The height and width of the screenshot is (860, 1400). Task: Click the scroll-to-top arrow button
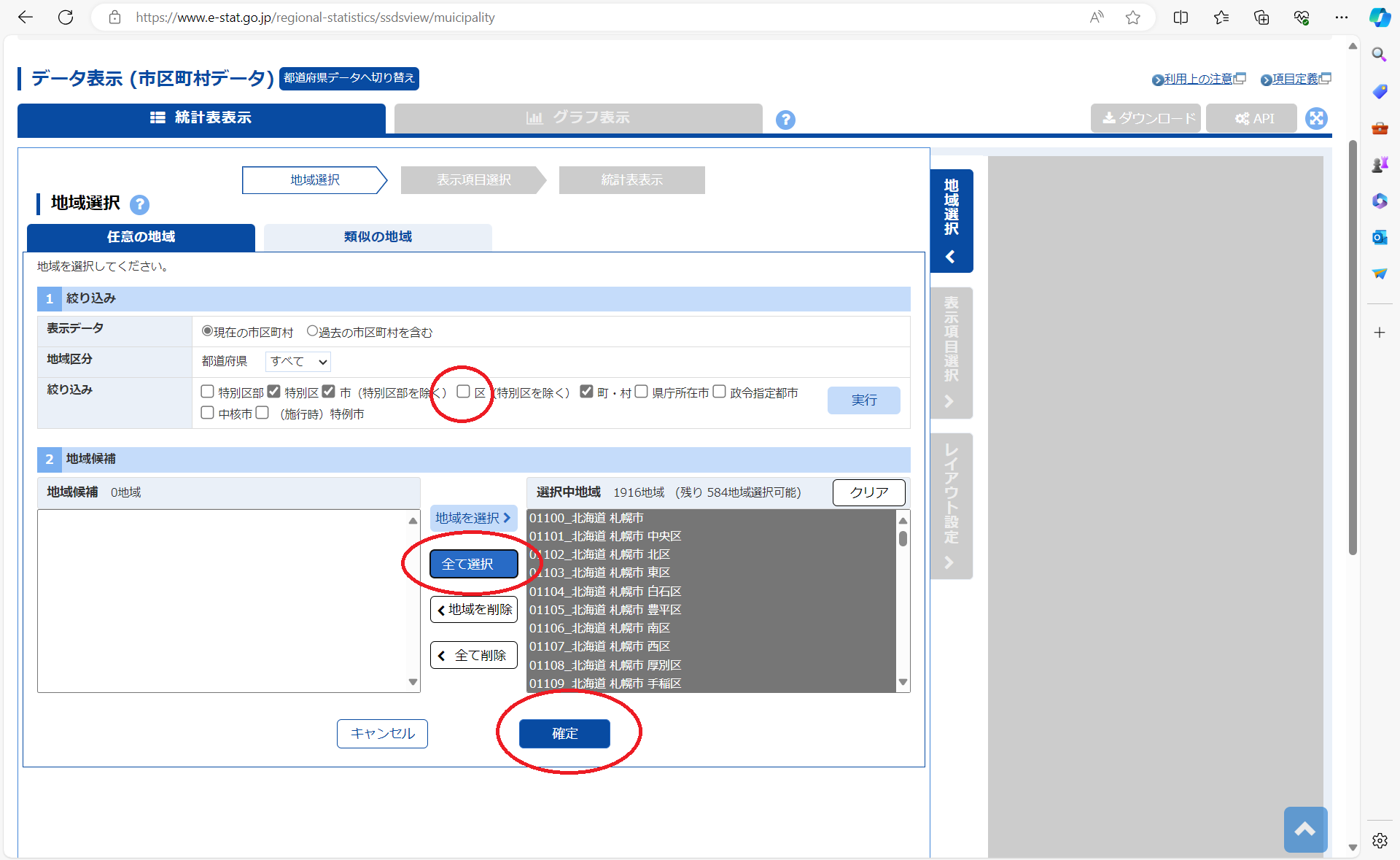tap(1304, 829)
